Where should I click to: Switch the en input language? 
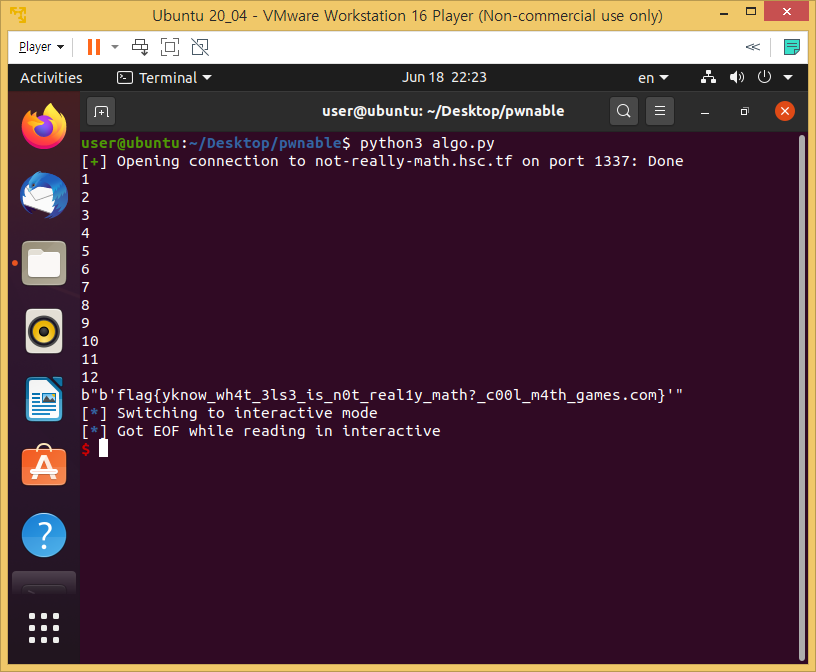653,78
